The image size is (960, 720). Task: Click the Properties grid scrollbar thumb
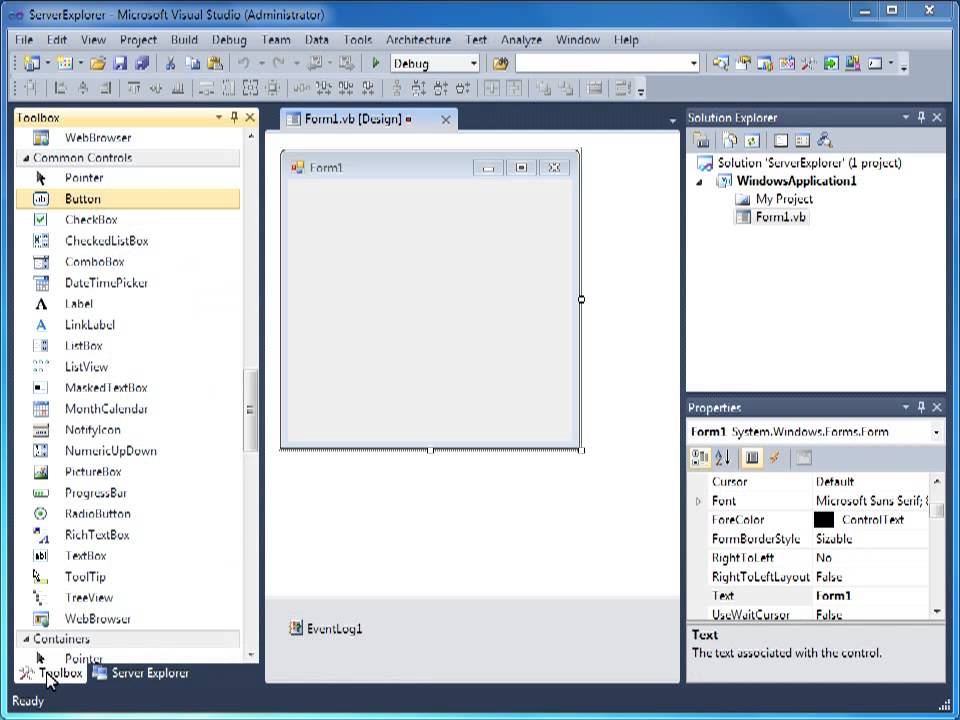937,509
